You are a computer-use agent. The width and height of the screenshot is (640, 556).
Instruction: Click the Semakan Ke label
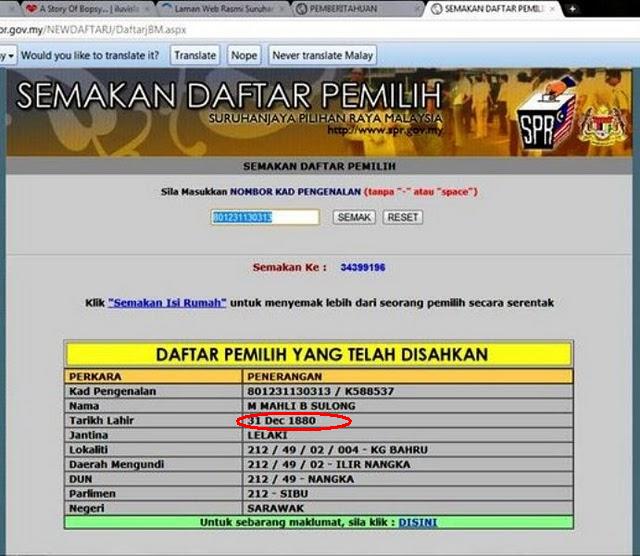click(x=289, y=268)
